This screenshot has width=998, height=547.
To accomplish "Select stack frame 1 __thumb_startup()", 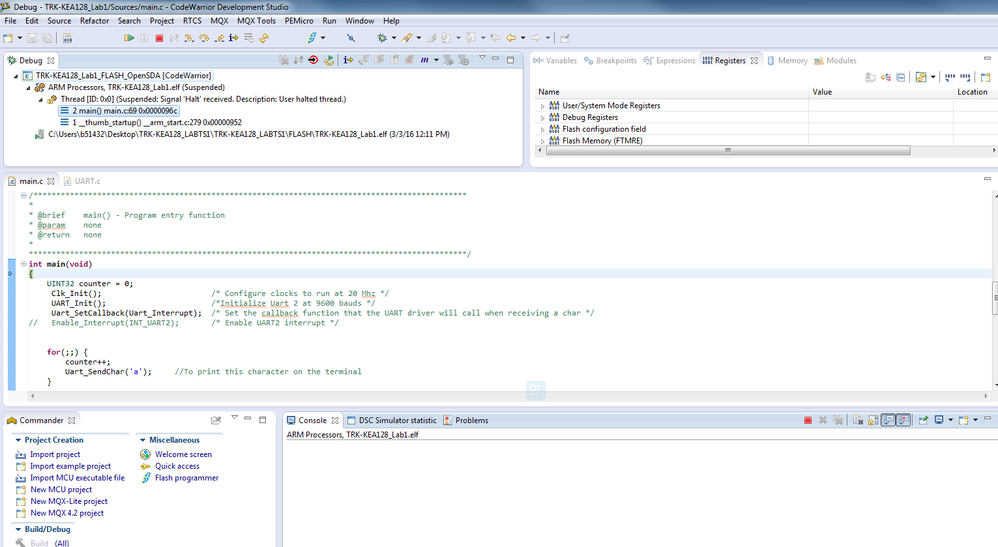I will [x=151, y=122].
